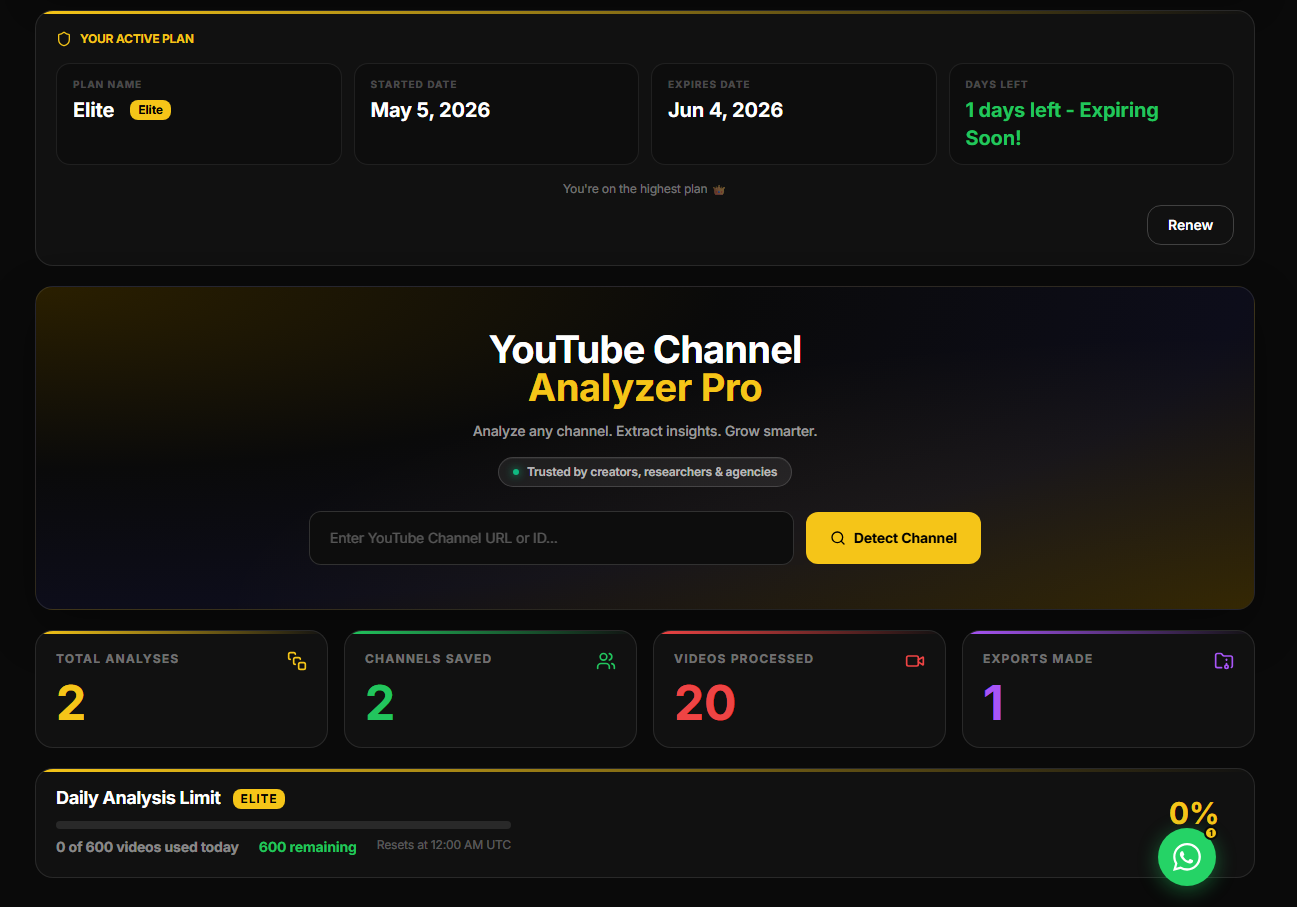Click the Videos Processed value 20
The width and height of the screenshot is (1297, 907).
[705, 703]
